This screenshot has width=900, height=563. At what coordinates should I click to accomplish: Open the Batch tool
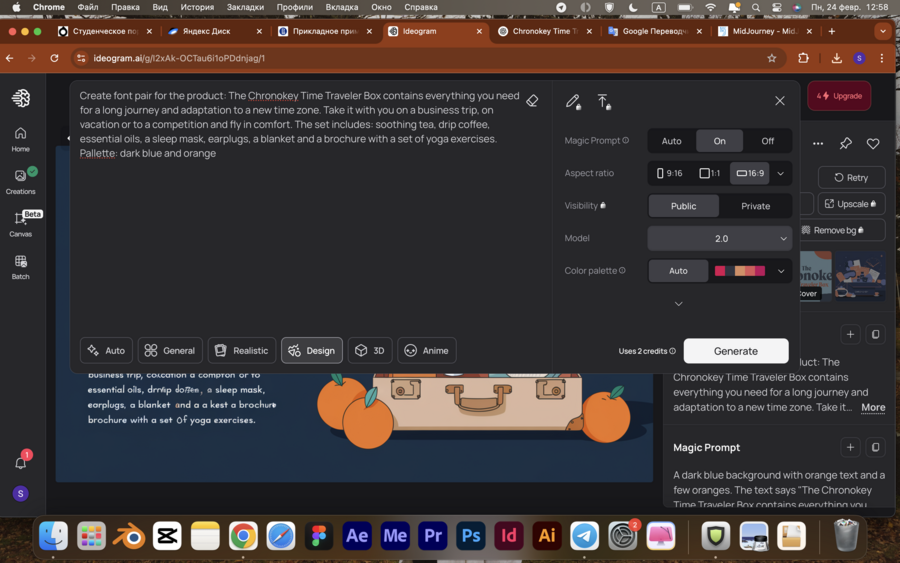21,267
